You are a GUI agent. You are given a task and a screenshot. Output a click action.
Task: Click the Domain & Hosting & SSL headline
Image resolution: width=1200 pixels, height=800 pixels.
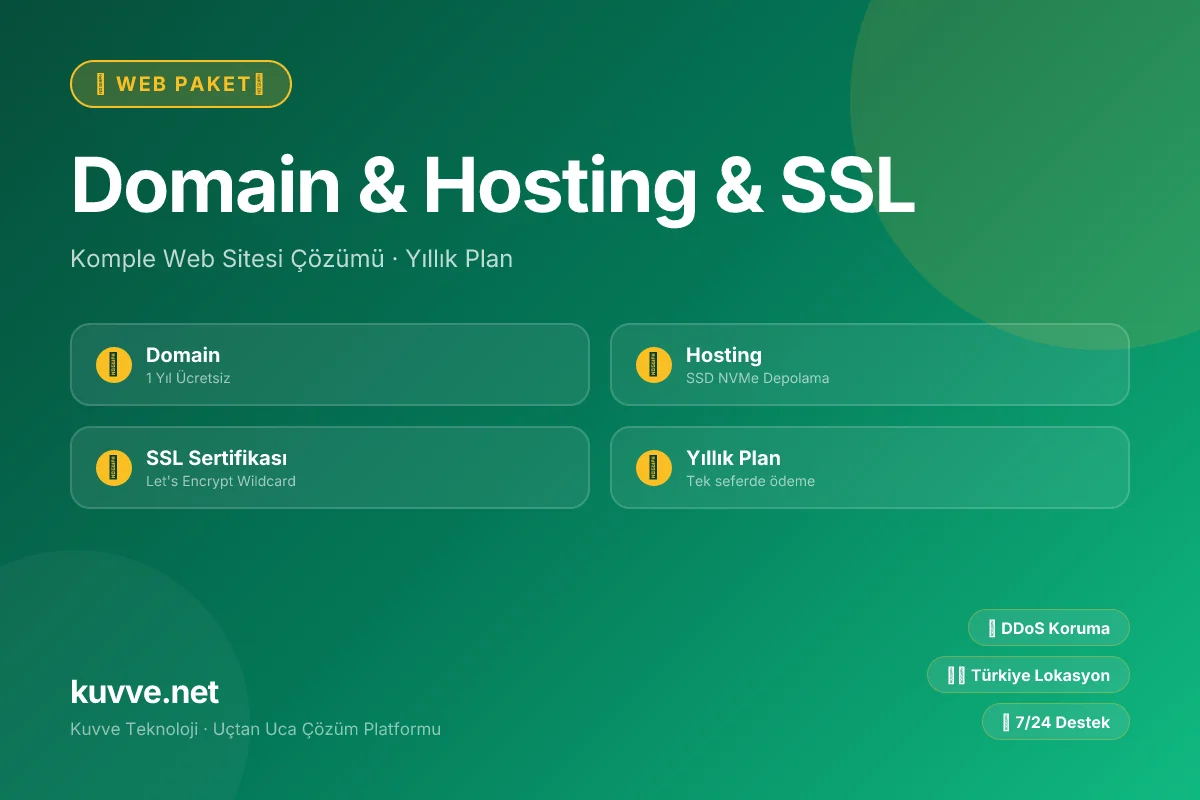pyautogui.click(x=493, y=186)
